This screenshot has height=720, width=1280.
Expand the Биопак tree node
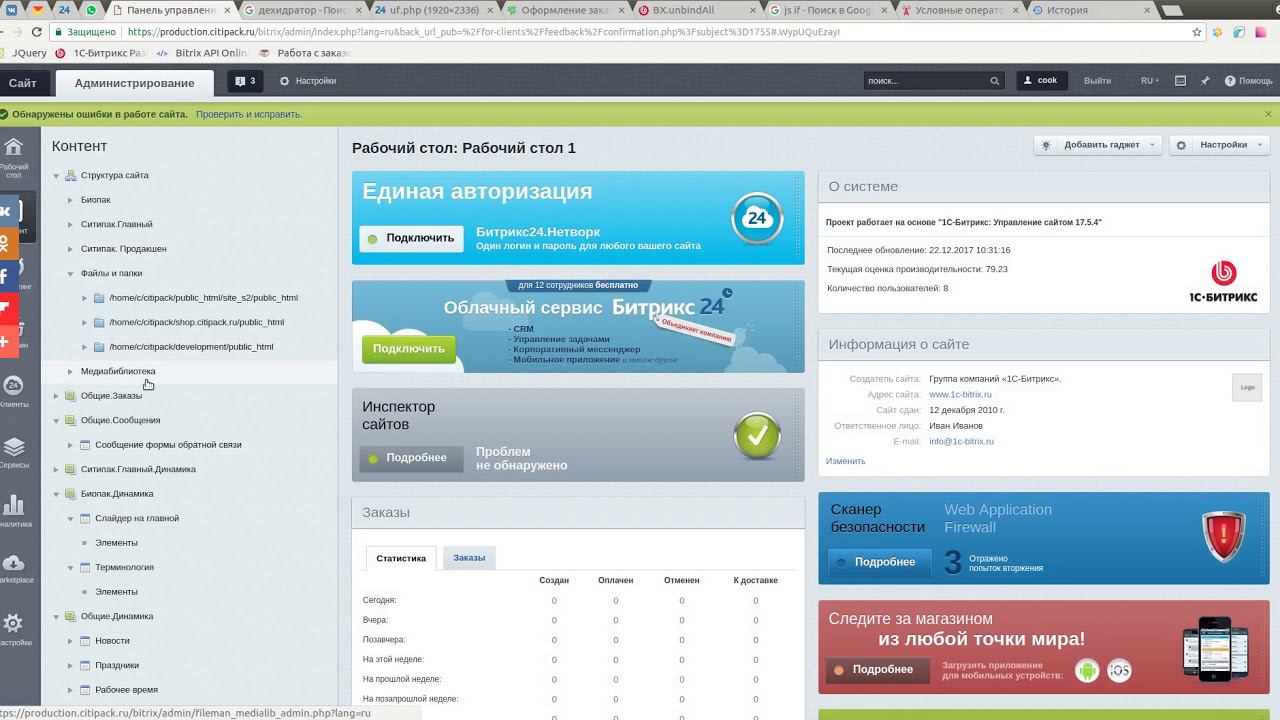71,200
